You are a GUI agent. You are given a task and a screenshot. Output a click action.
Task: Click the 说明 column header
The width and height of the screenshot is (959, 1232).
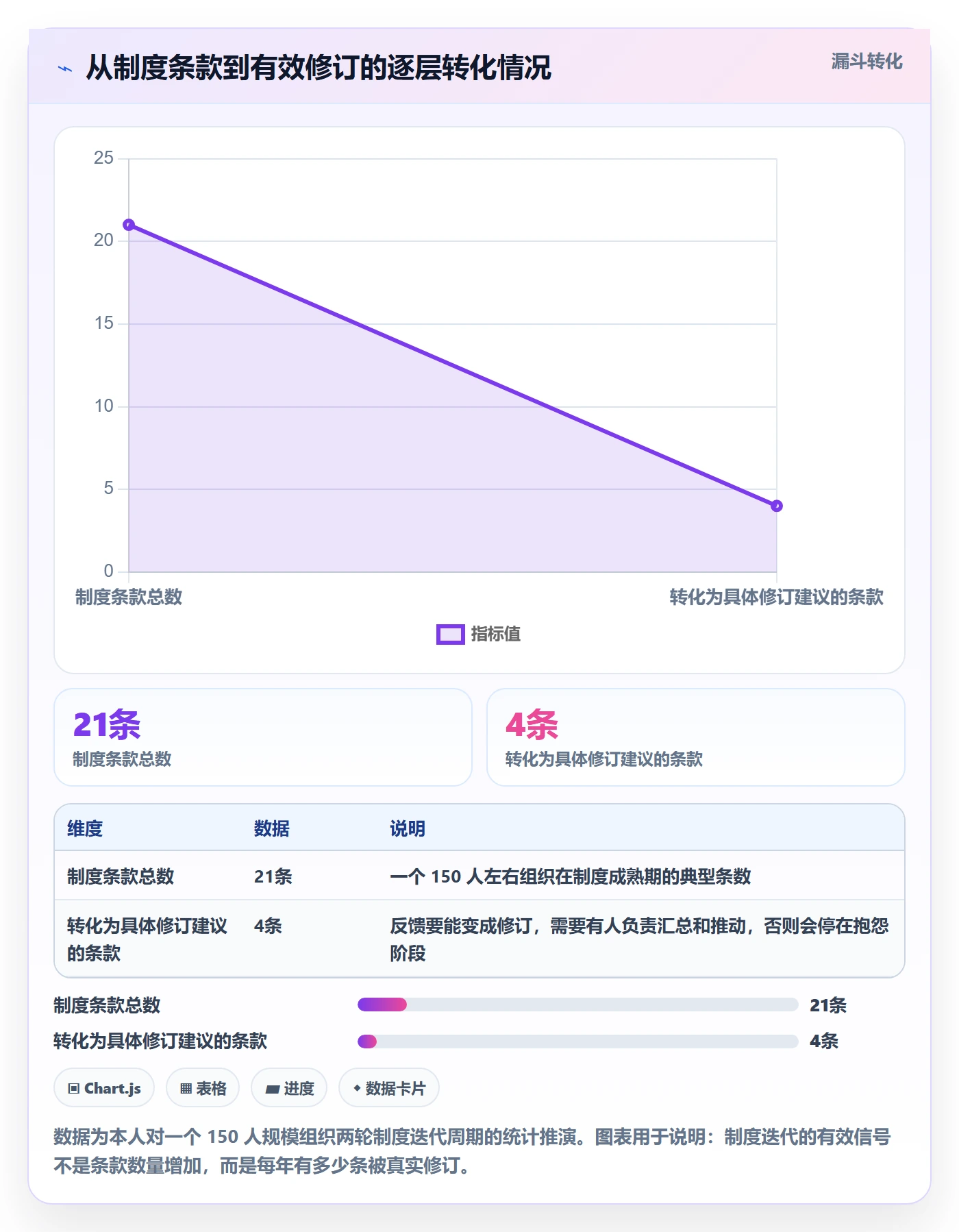pyautogui.click(x=408, y=828)
